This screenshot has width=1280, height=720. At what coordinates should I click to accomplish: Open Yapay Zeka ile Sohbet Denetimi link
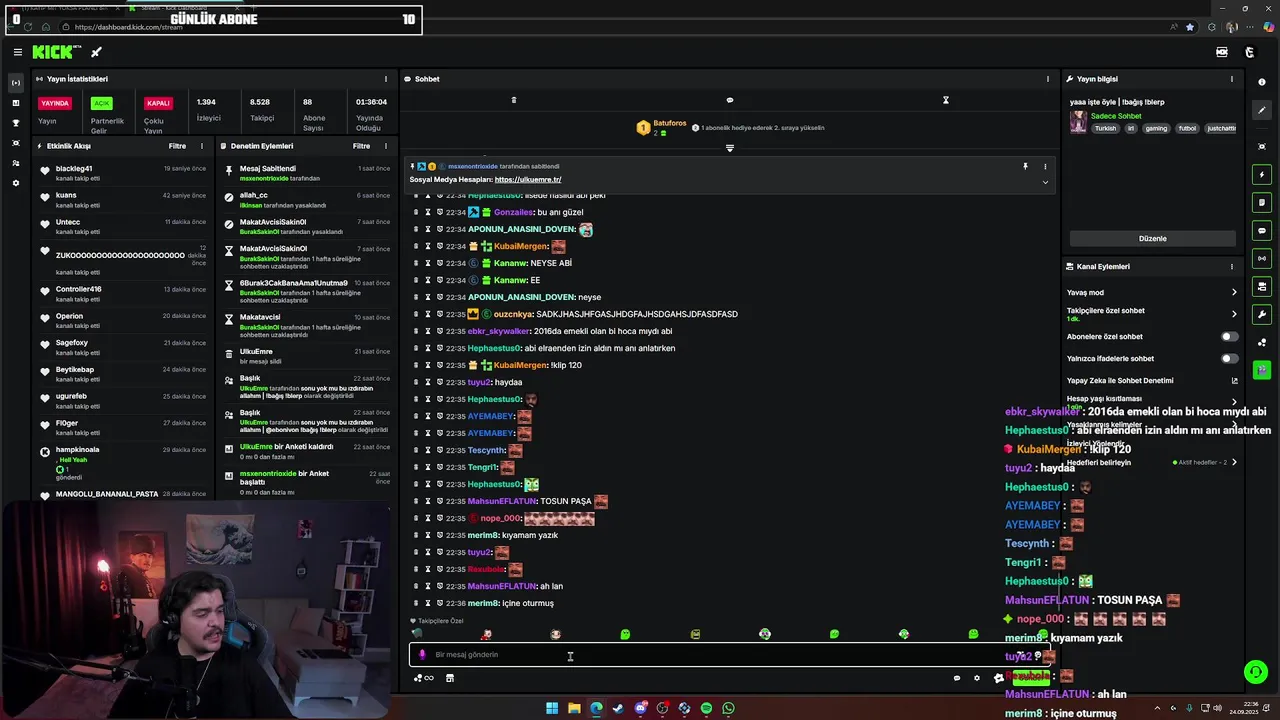click(1152, 381)
